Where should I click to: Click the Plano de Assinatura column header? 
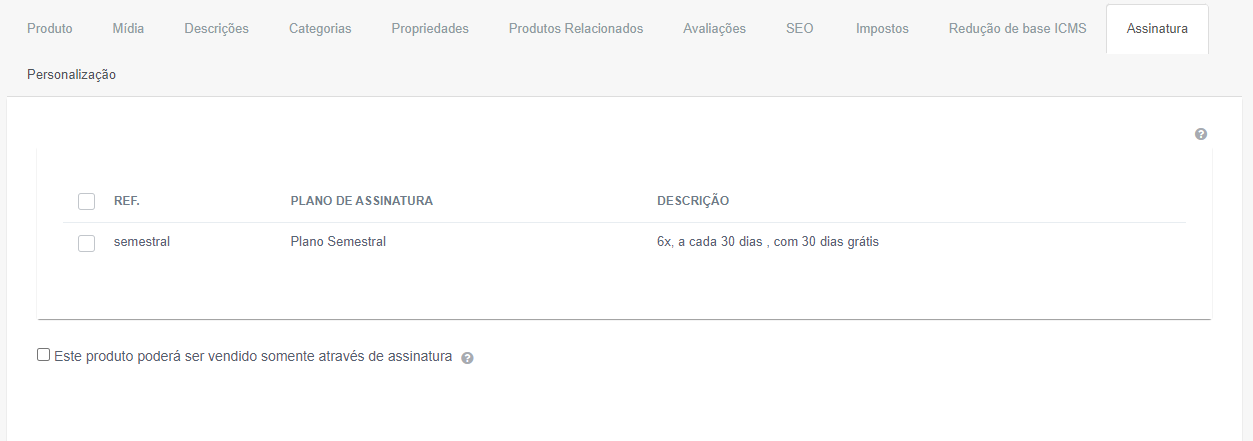pos(361,201)
